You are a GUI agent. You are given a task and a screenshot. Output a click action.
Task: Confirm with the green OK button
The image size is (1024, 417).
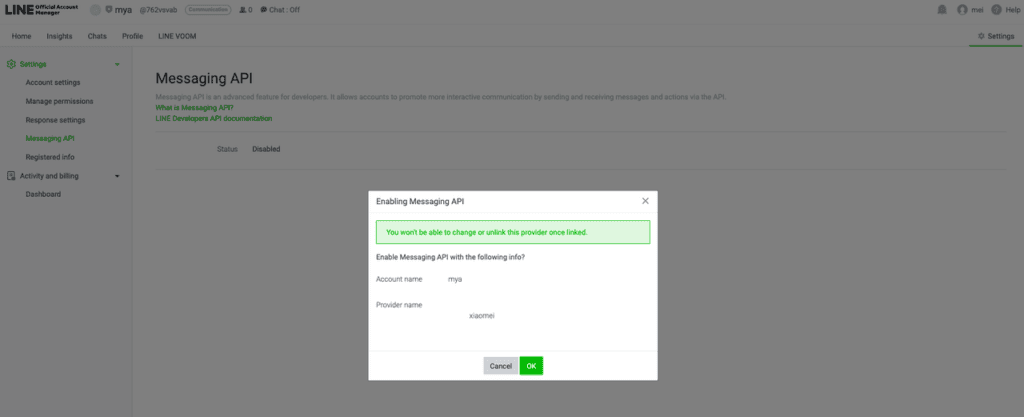point(532,366)
